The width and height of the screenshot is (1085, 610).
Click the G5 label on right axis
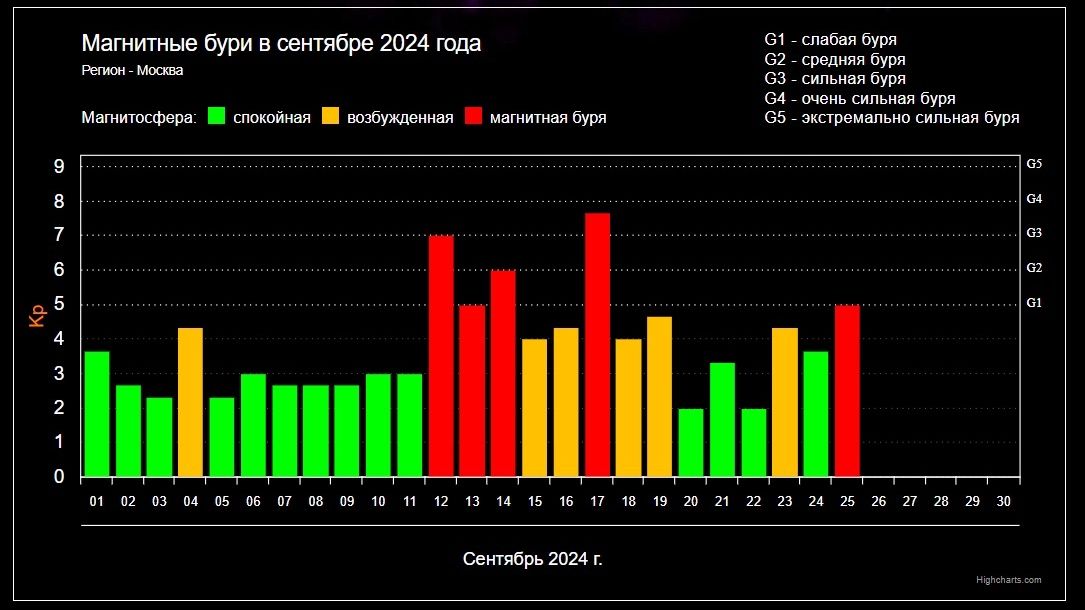[1034, 164]
